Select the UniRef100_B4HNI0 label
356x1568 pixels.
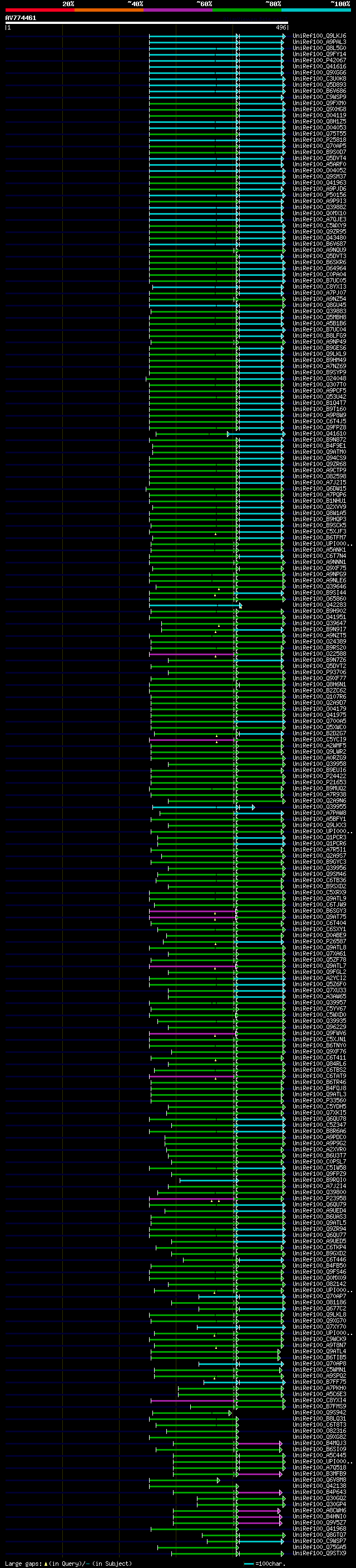[319, 1516]
